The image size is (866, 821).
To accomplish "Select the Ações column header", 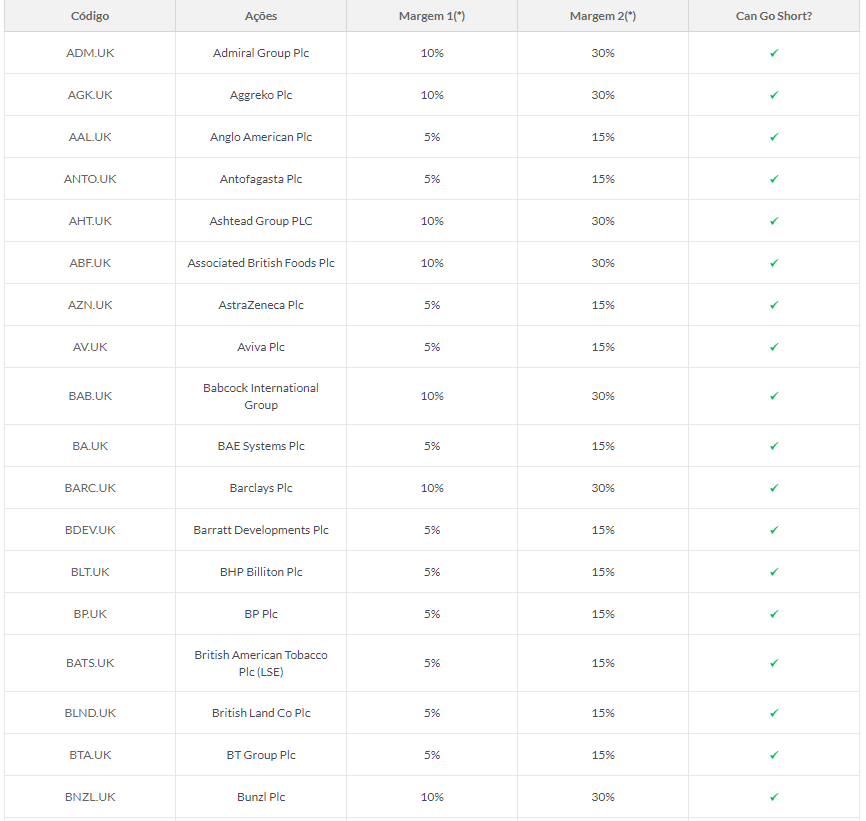I will (261, 16).
